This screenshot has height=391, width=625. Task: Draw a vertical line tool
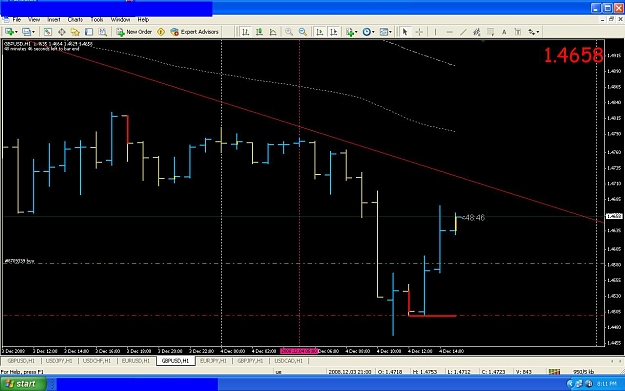(435, 32)
